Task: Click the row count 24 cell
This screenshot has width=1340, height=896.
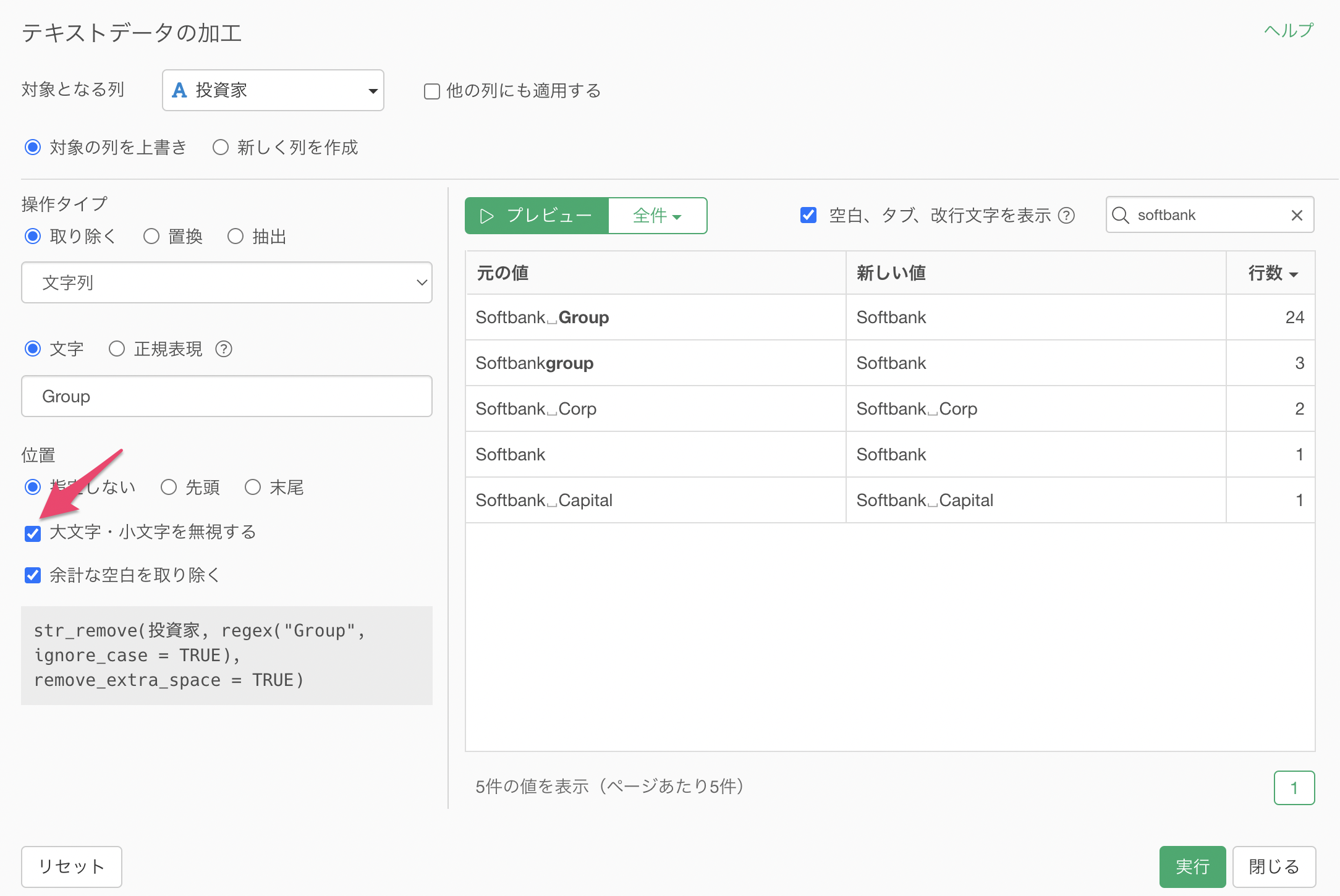Action: point(1270,317)
